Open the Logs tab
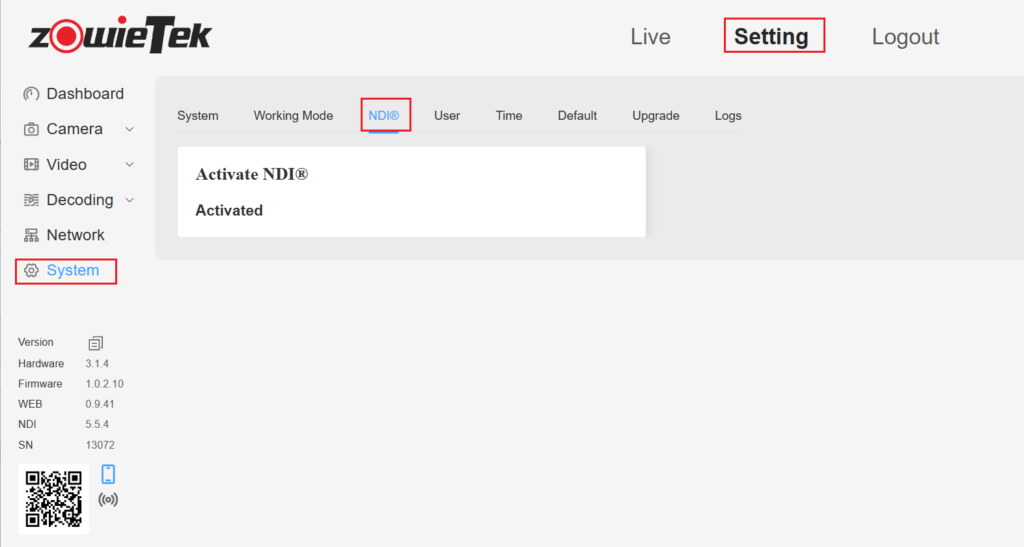1024x547 pixels. point(728,116)
